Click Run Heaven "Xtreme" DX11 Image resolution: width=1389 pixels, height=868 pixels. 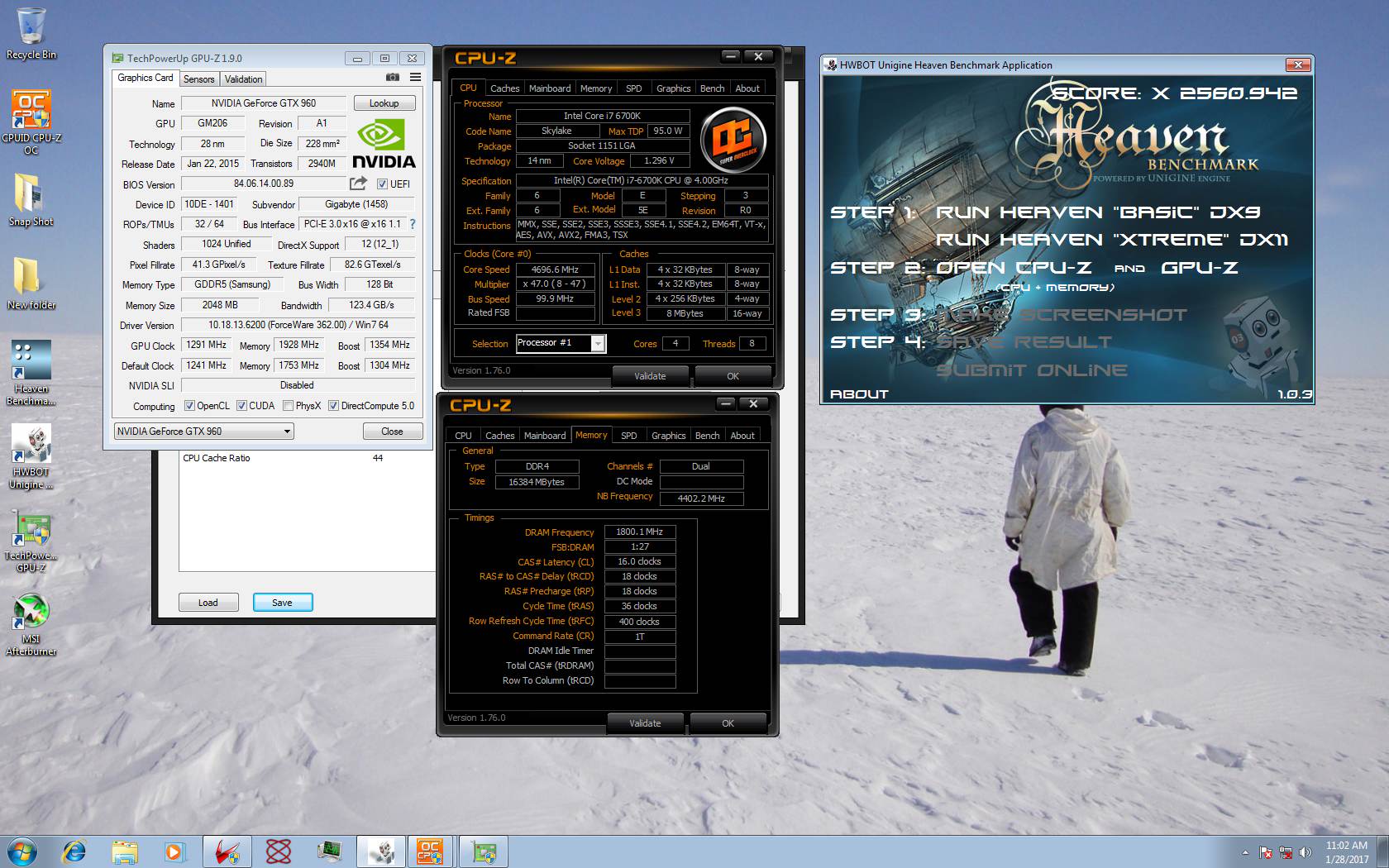(1112, 240)
